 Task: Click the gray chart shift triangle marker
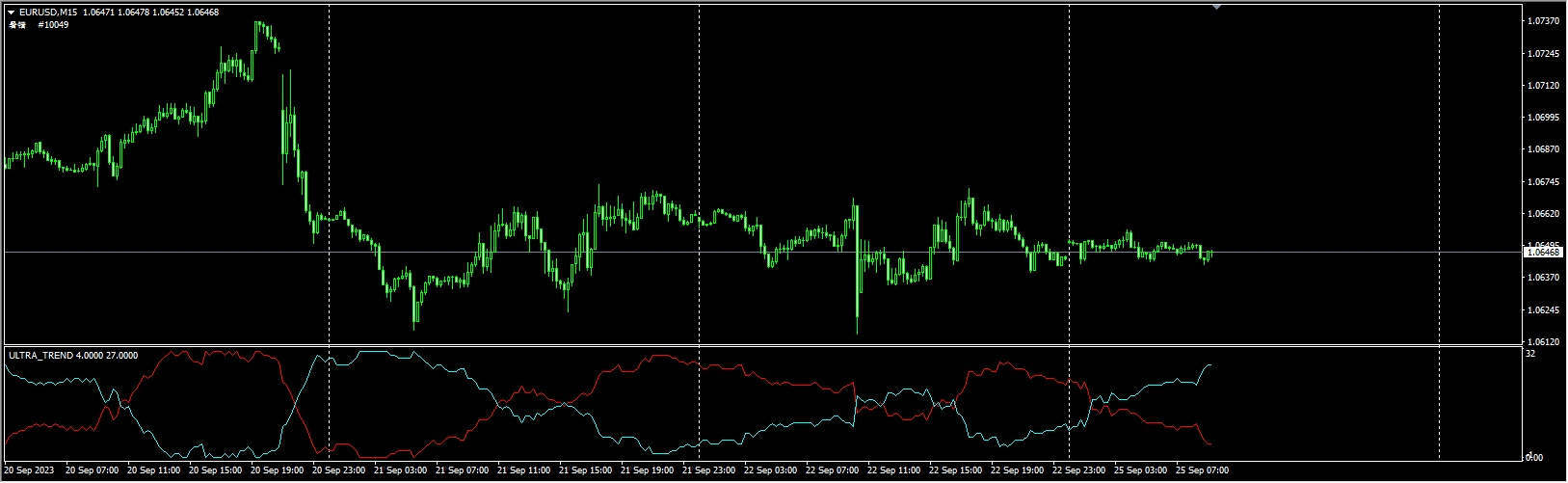[1216, 7]
